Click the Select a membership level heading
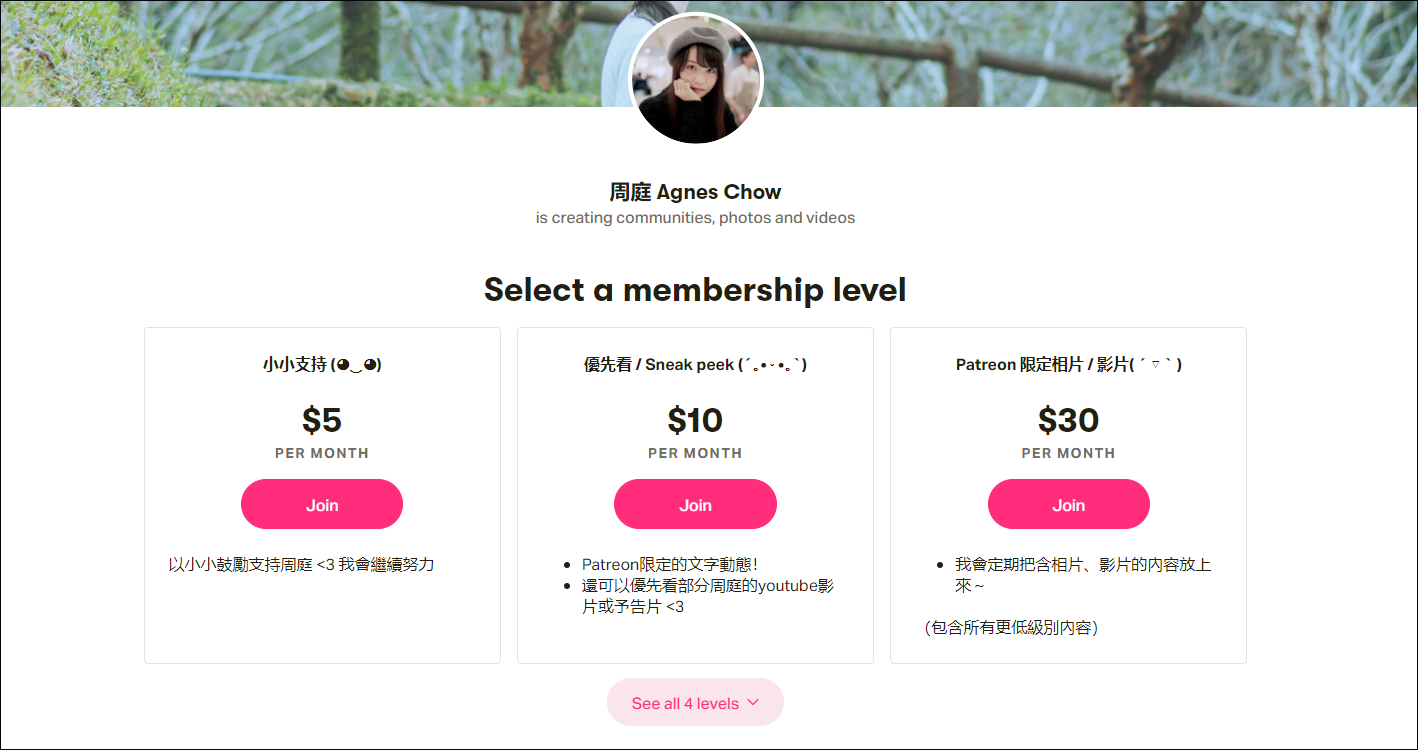Viewport: 1418px width, 750px height. (695, 290)
